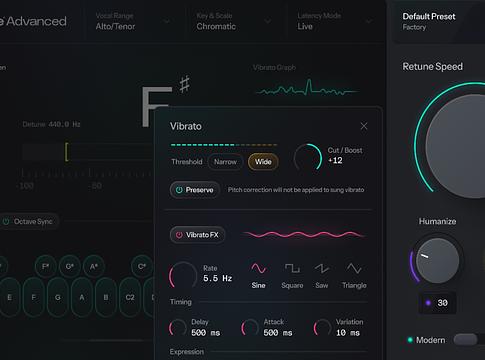Image resolution: width=485 pixels, height=360 pixels.
Task: Click the 10 ms Variation value
Action: (348, 333)
